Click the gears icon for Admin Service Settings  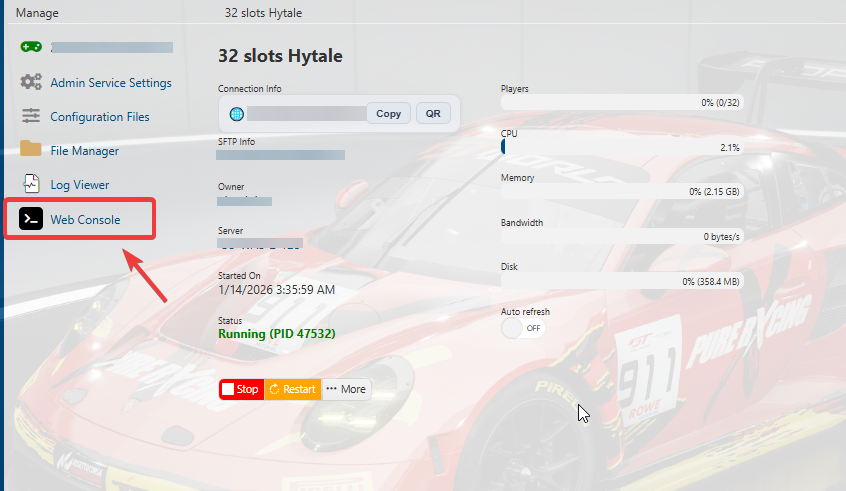[31, 83]
